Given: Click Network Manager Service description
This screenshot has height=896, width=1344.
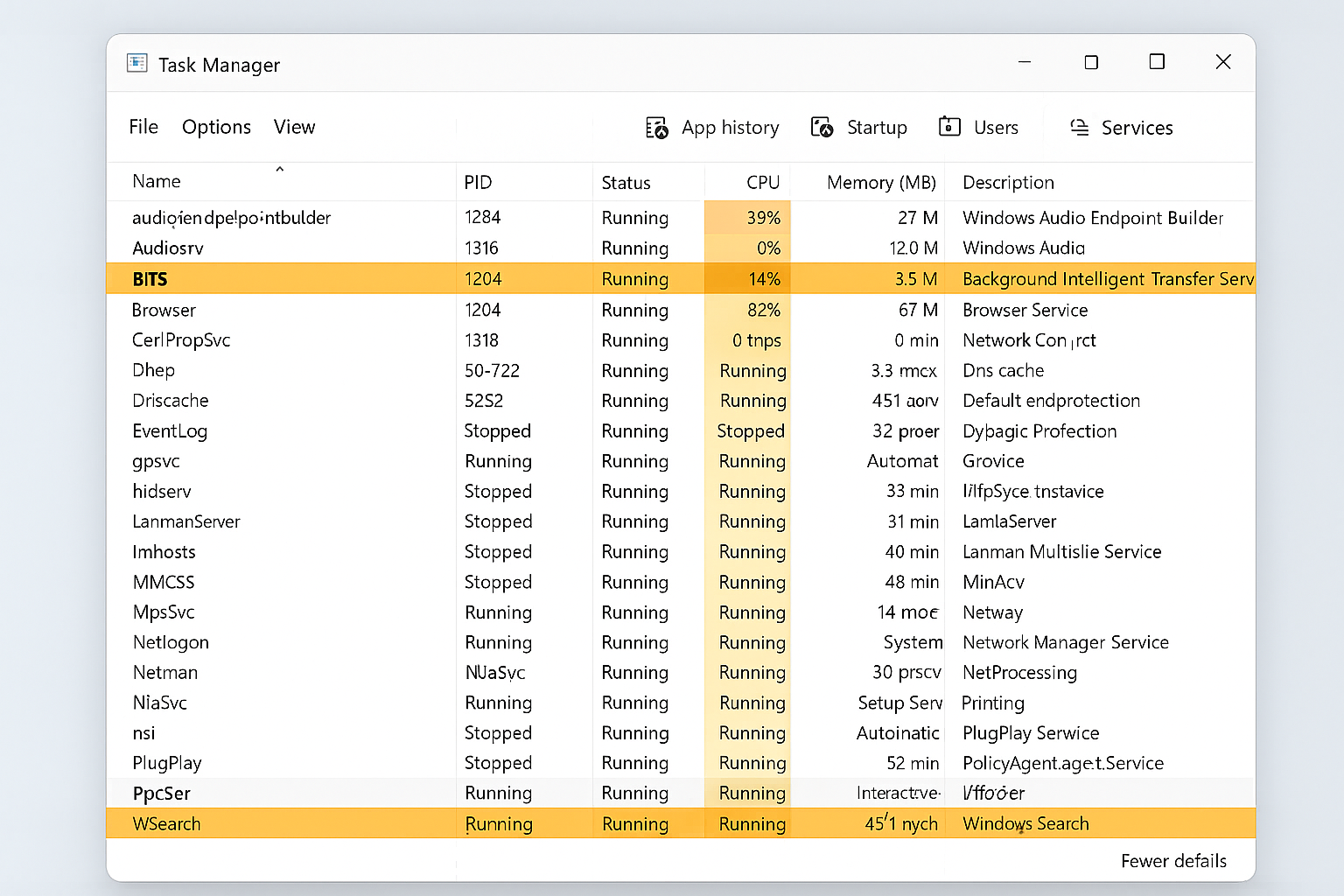Looking at the screenshot, I should [x=1066, y=642].
